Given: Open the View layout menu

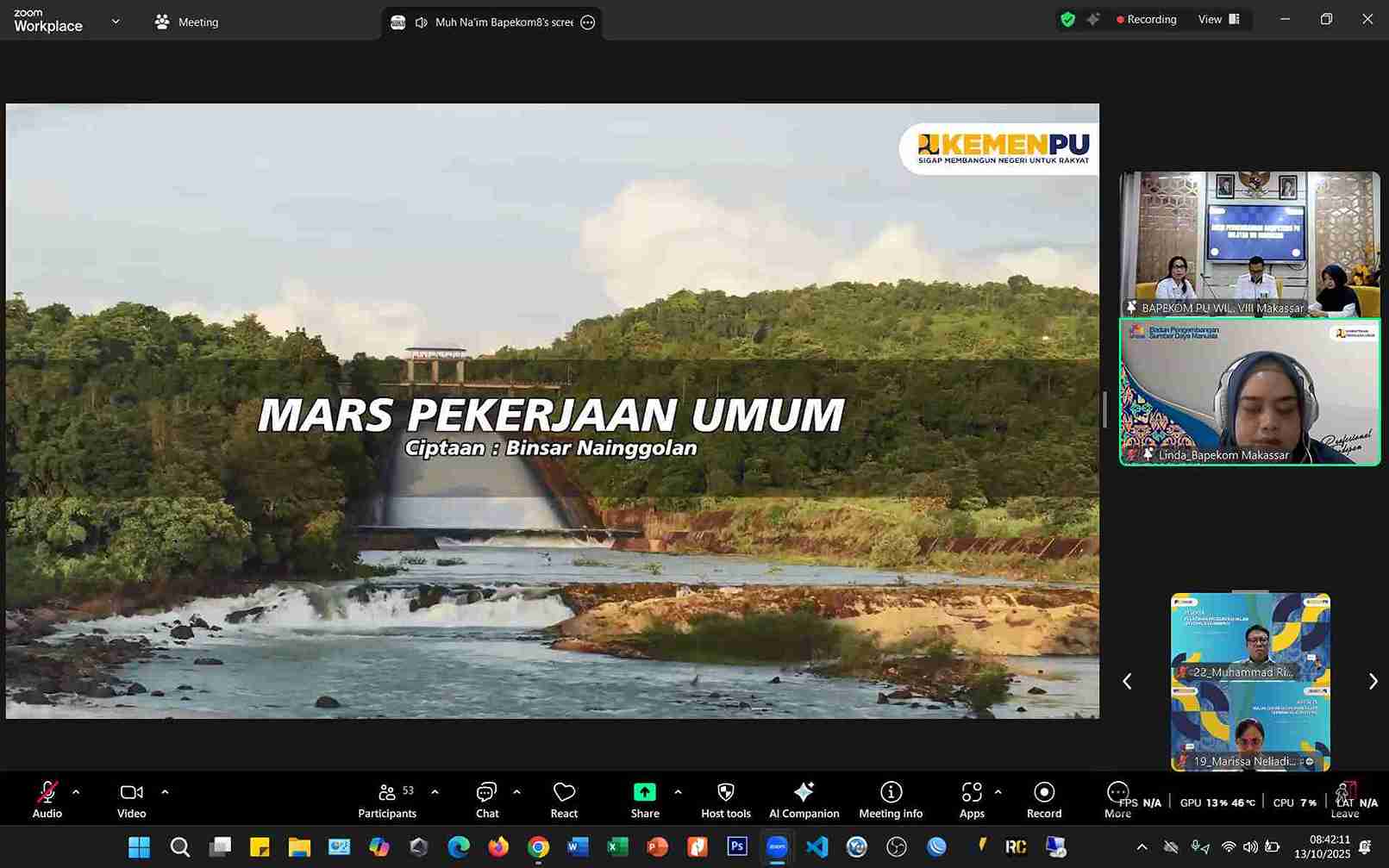Looking at the screenshot, I should pyautogui.click(x=1218, y=19).
